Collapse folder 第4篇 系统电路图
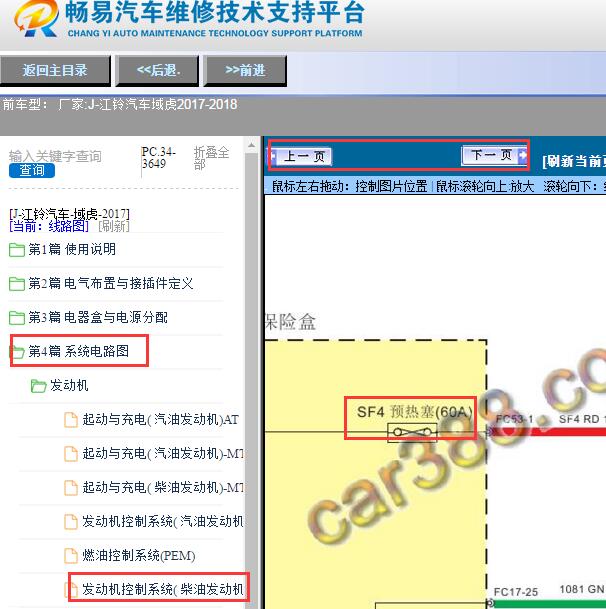The height and width of the screenshot is (609, 606). [78, 351]
